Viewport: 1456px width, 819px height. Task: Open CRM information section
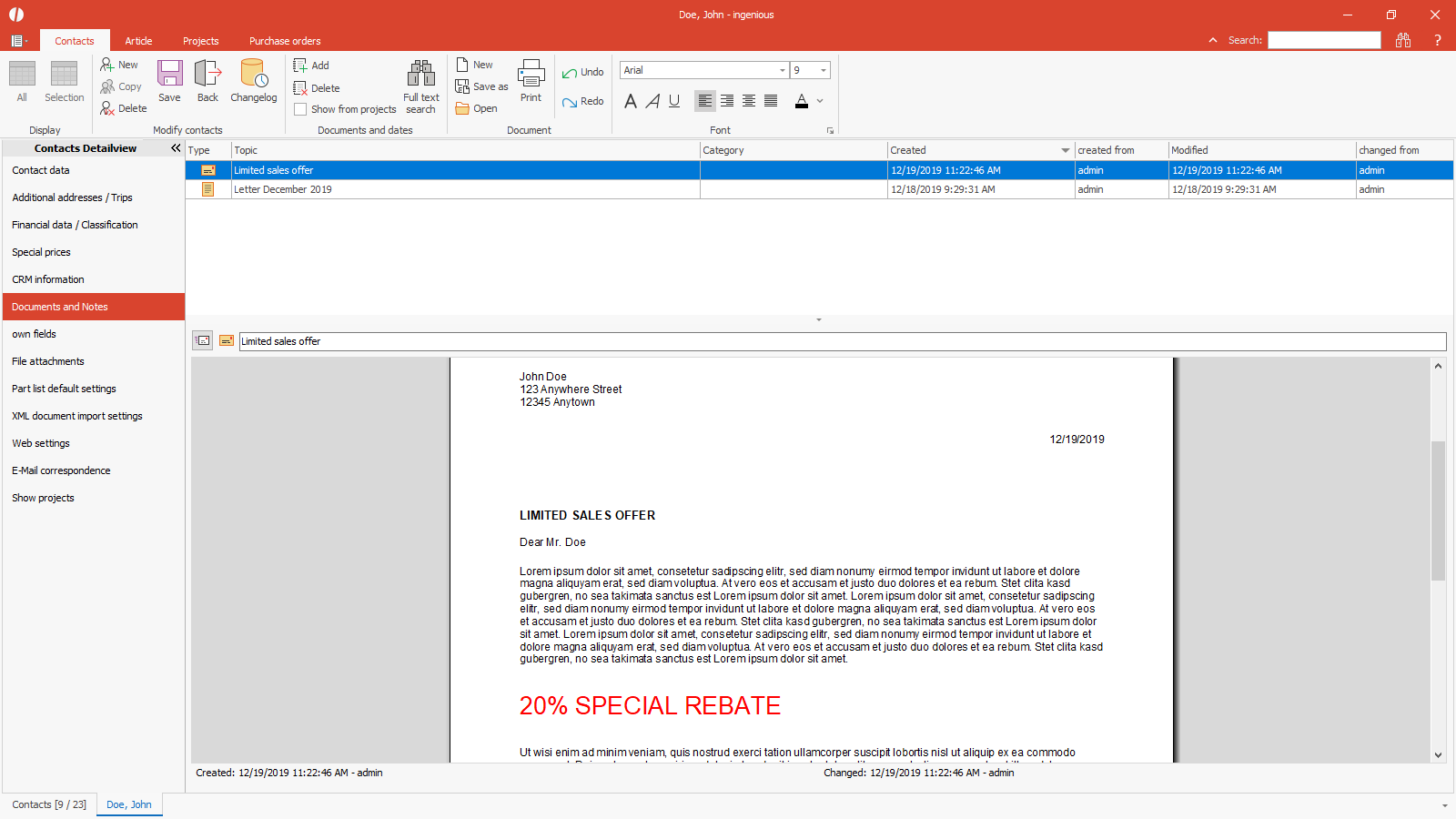coord(48,279)
